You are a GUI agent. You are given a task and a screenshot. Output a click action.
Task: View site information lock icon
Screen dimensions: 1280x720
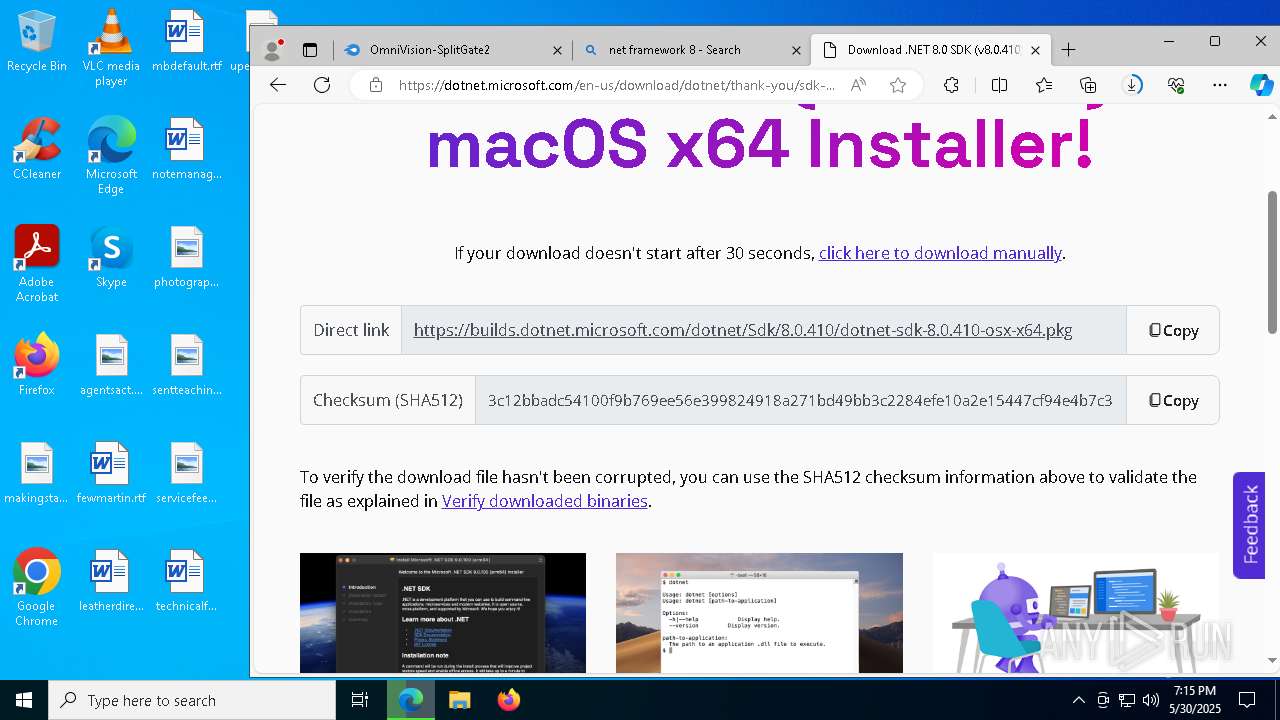[376, 85]
